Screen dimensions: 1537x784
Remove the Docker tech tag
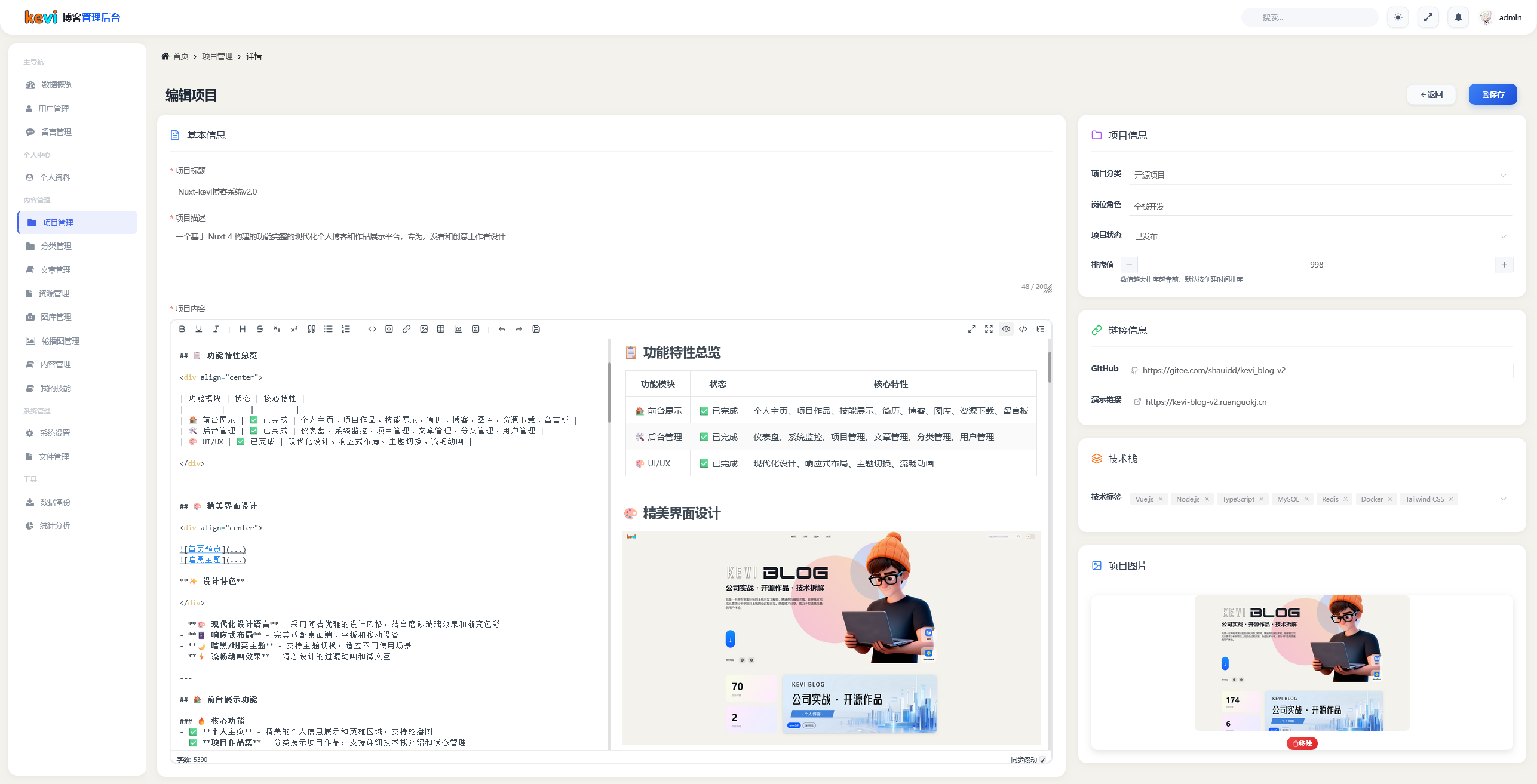1390,499
